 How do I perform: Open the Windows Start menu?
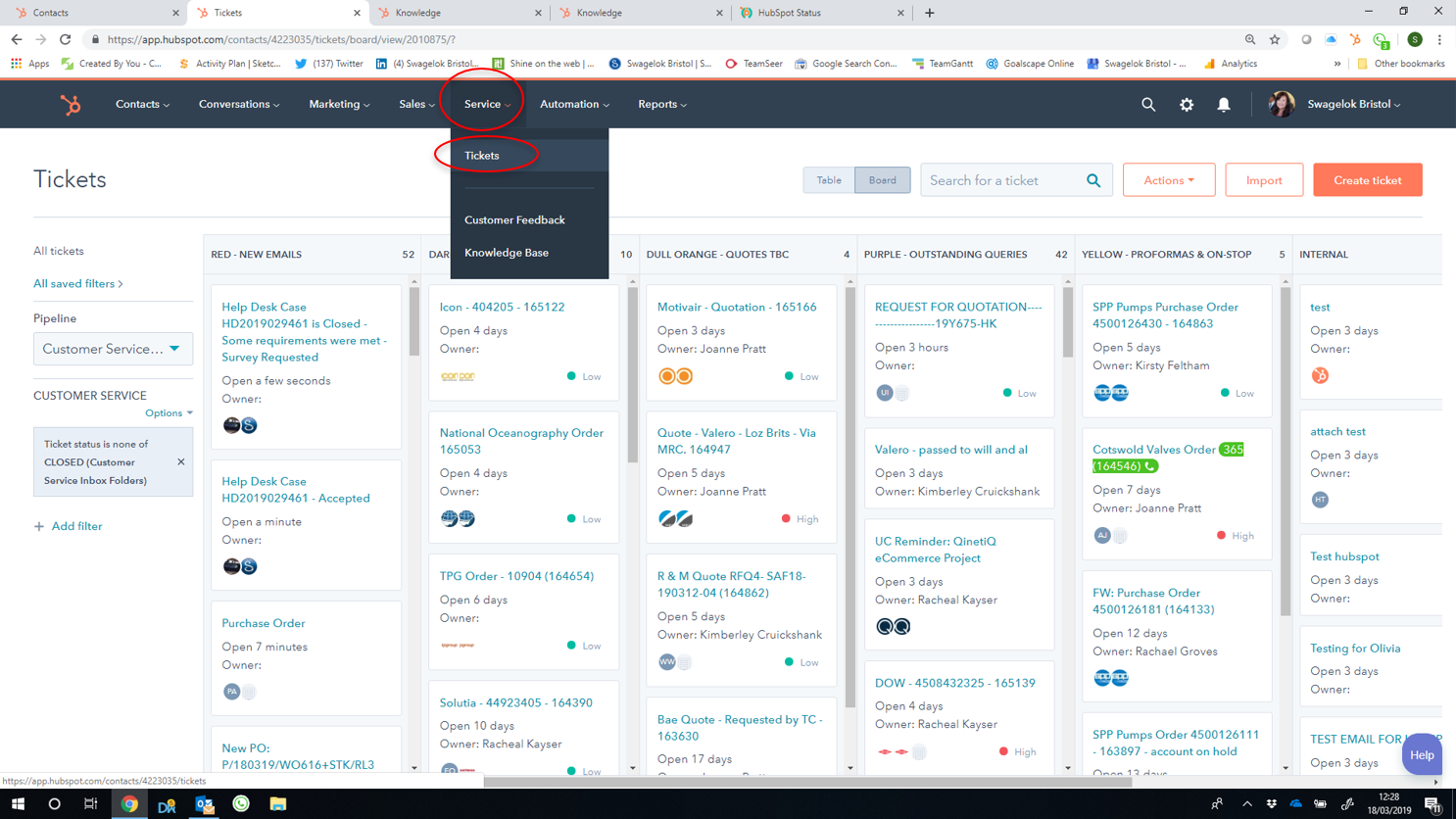click(18, 804)
